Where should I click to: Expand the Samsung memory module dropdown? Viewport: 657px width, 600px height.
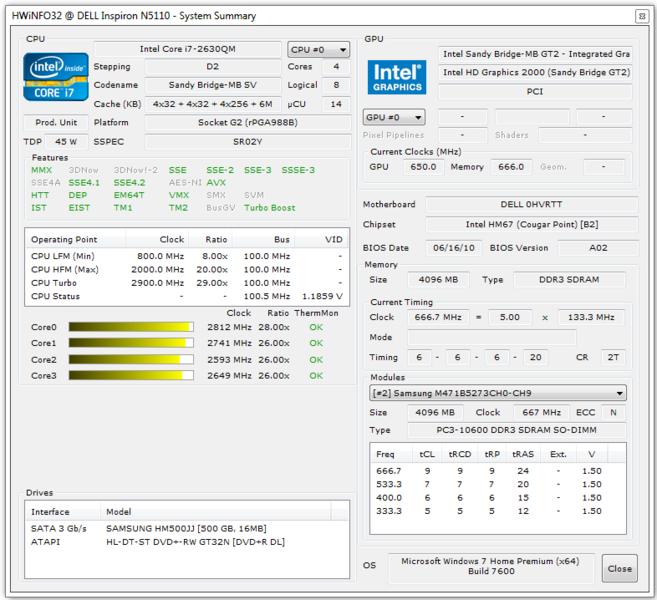click(x=498, y=393)
